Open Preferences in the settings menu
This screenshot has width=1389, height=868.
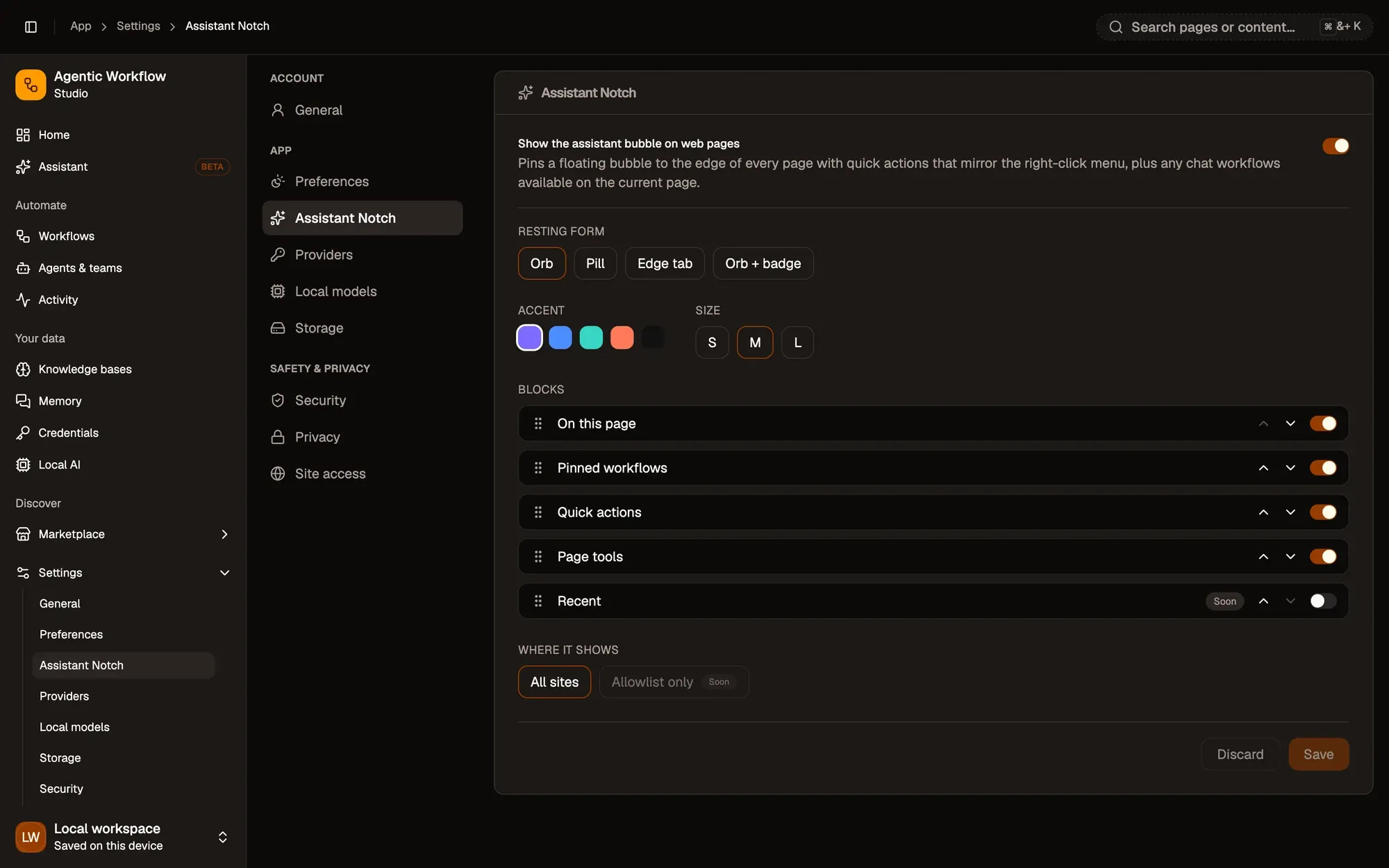click(x=363, y=181)
